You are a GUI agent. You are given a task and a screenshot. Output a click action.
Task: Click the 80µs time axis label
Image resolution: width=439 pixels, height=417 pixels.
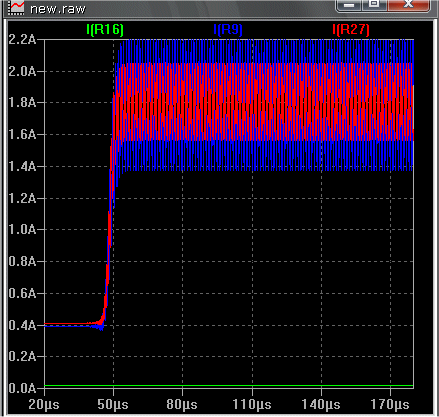182,405
